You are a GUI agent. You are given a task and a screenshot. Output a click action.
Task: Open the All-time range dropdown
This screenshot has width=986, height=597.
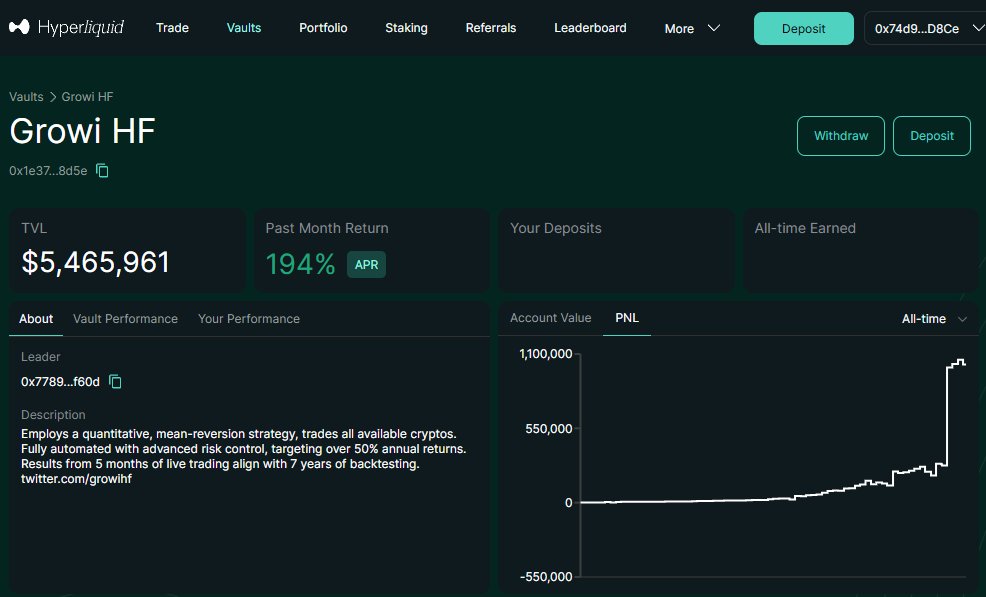pos(934,319)
